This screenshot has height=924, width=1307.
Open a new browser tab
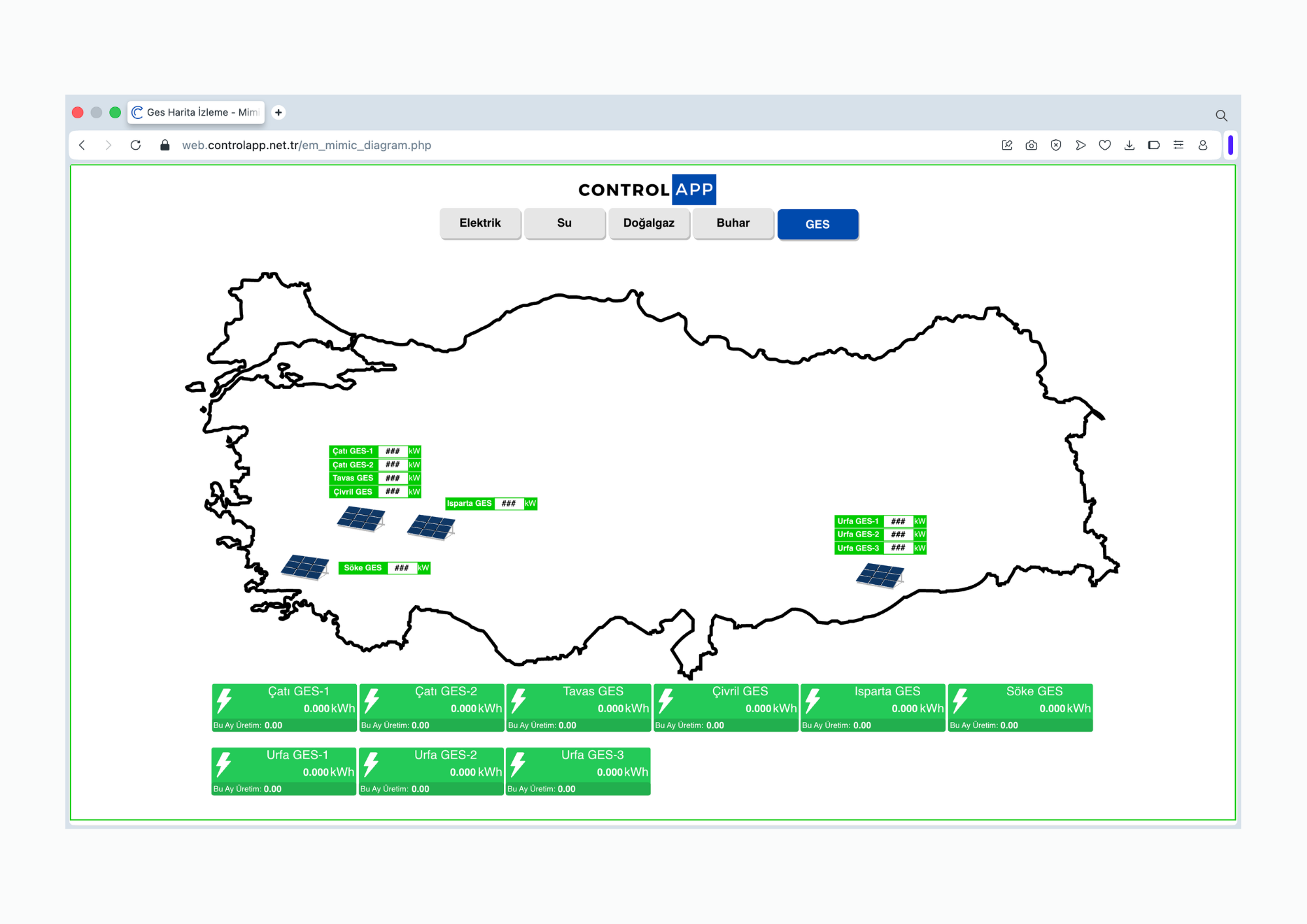pyautogui.click(x=278, y=112)
